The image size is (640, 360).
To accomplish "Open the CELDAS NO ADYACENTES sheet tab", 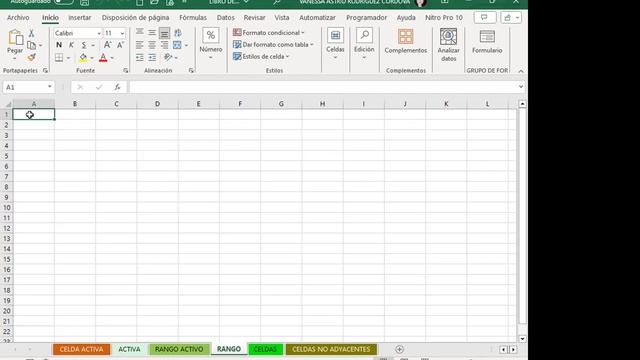I will pos(331,349).
